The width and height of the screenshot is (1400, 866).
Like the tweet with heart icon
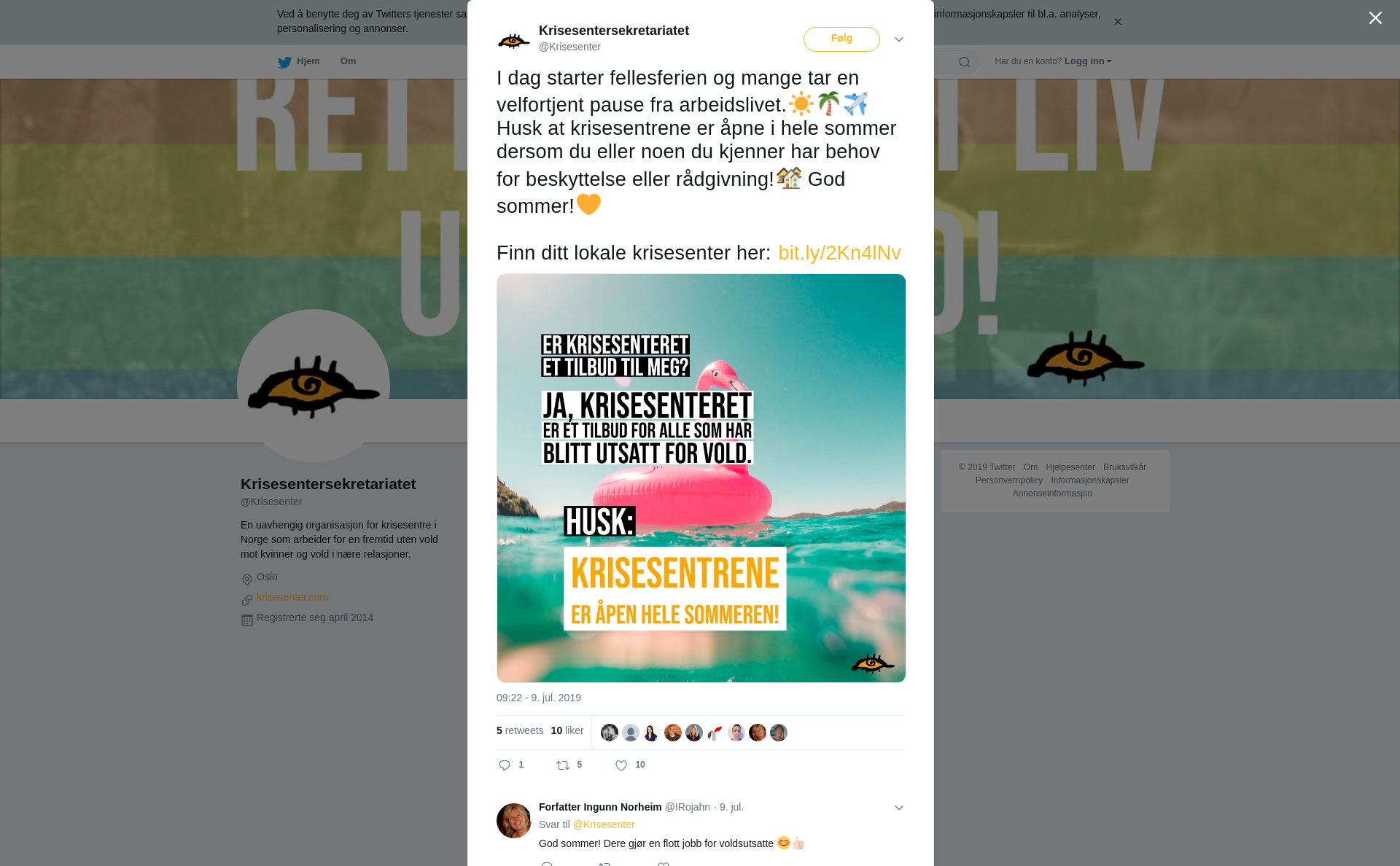pyautogui.click(x=621, y=765)
